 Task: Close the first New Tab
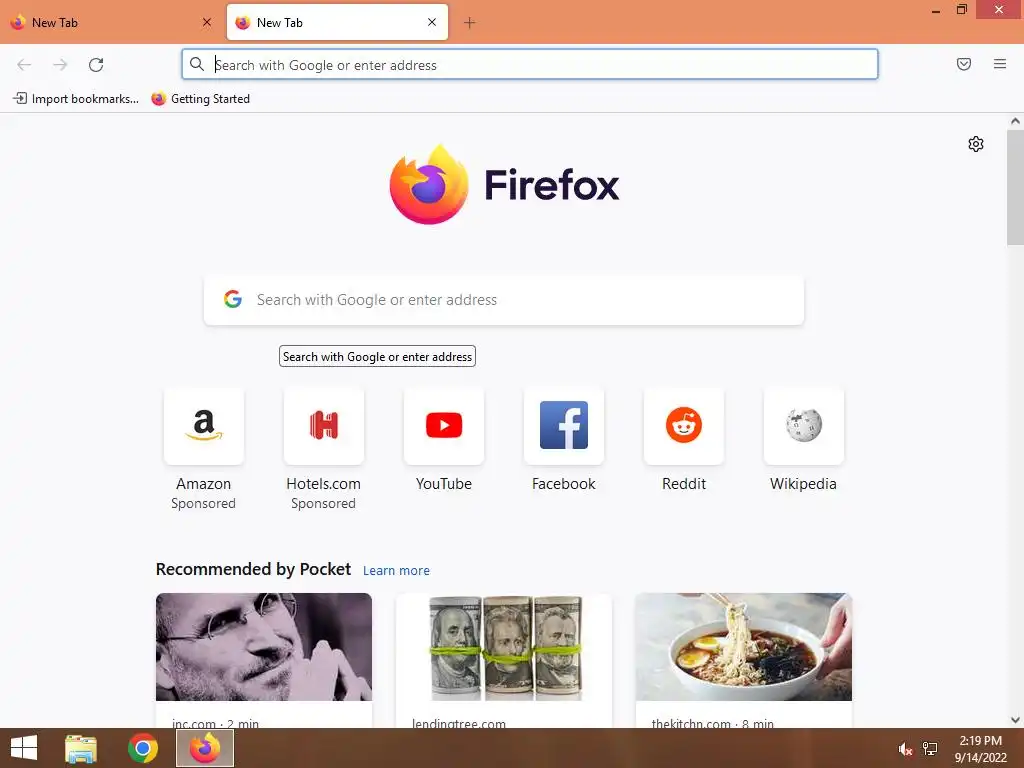(207, 22)
